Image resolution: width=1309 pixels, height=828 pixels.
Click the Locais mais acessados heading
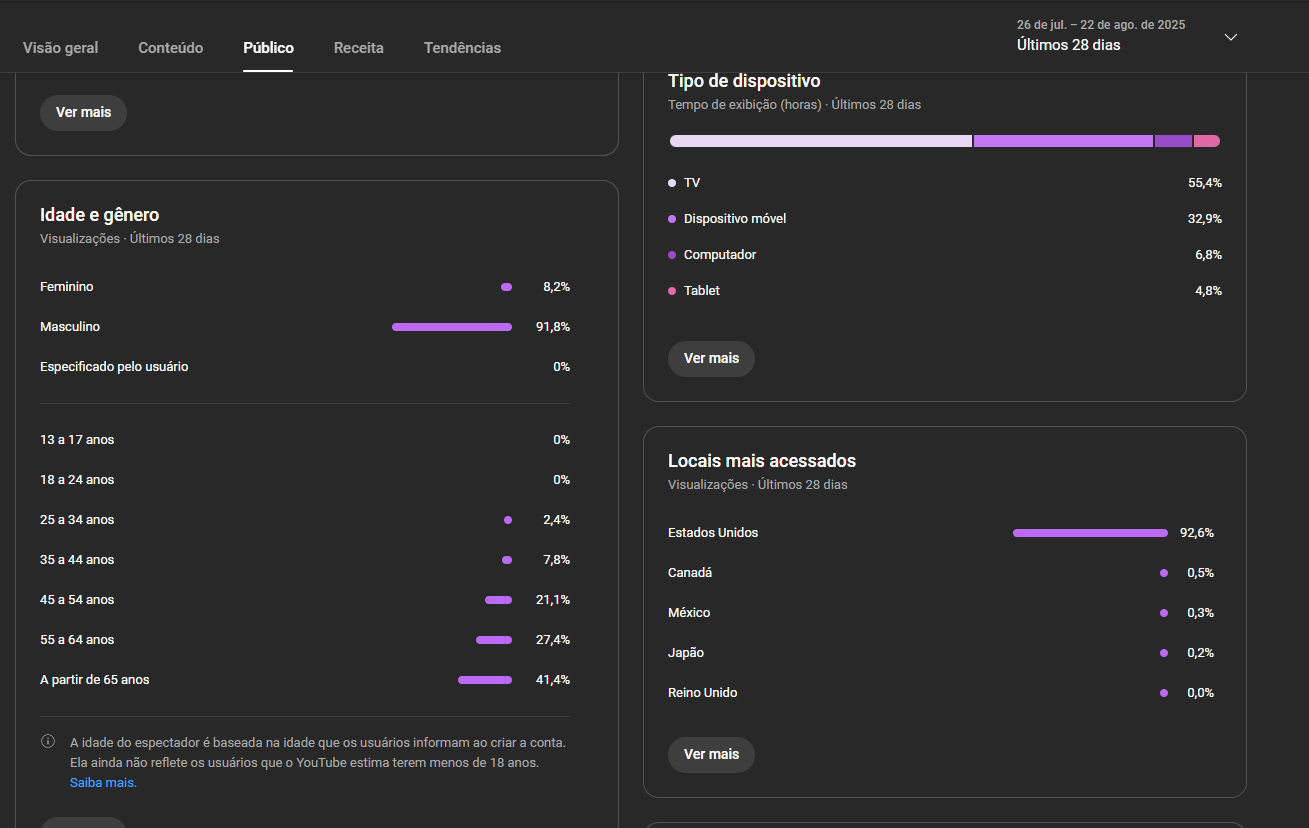click(762, 461)
